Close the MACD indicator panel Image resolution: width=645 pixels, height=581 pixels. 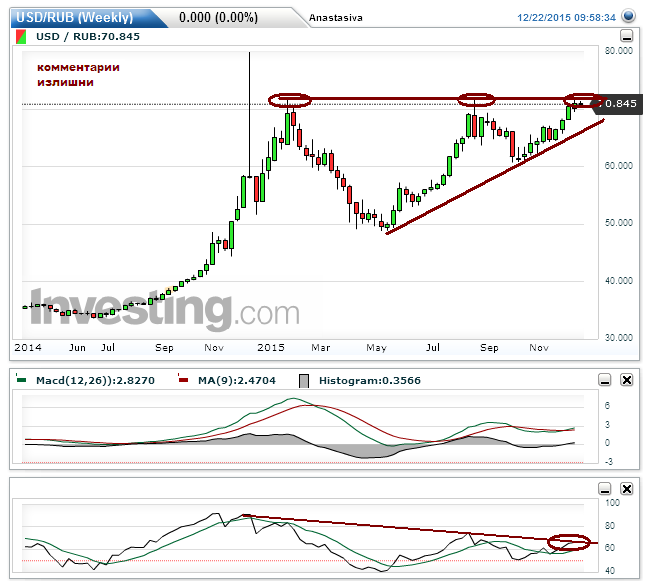click(x=627, y=380)
